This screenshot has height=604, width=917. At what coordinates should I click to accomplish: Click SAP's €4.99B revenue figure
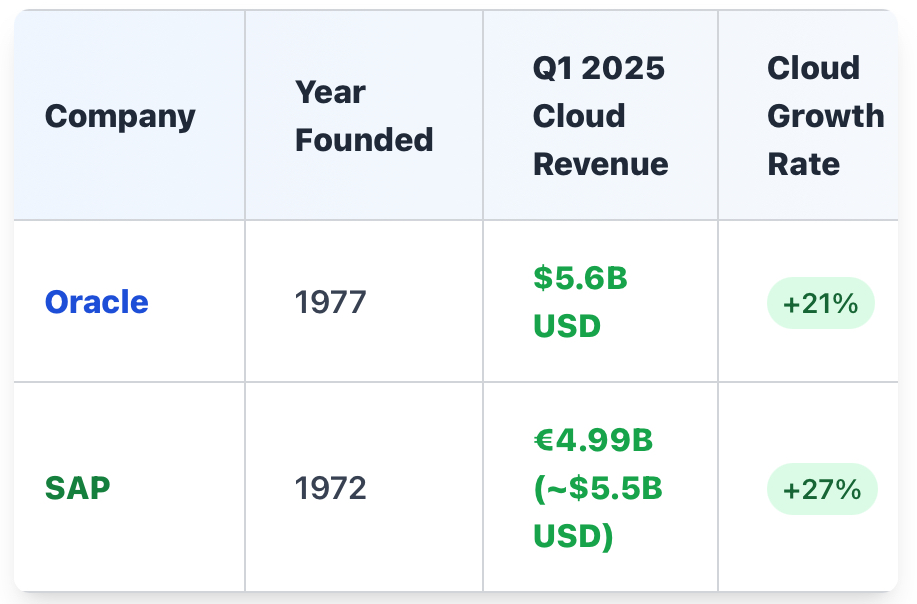click(x=593, y=440)
